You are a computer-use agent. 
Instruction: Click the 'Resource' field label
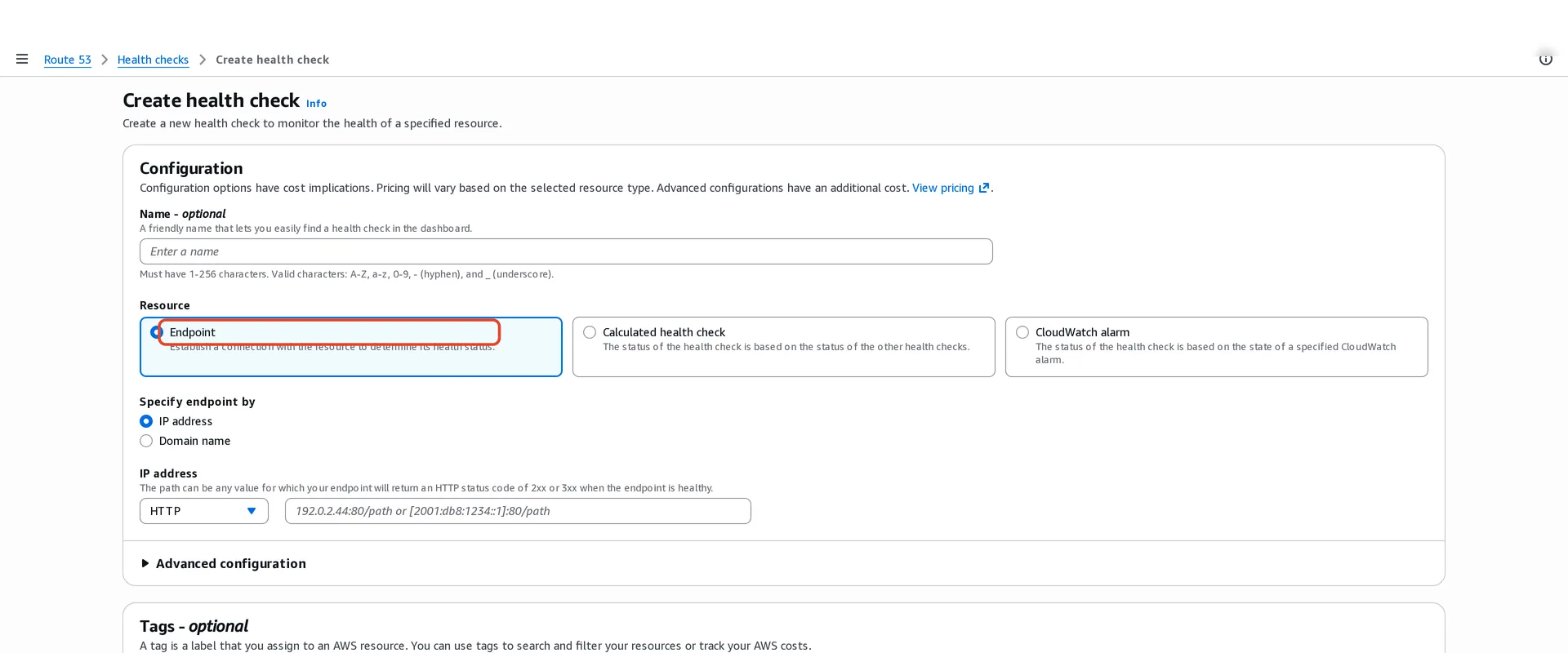click(x=165, y=305)
